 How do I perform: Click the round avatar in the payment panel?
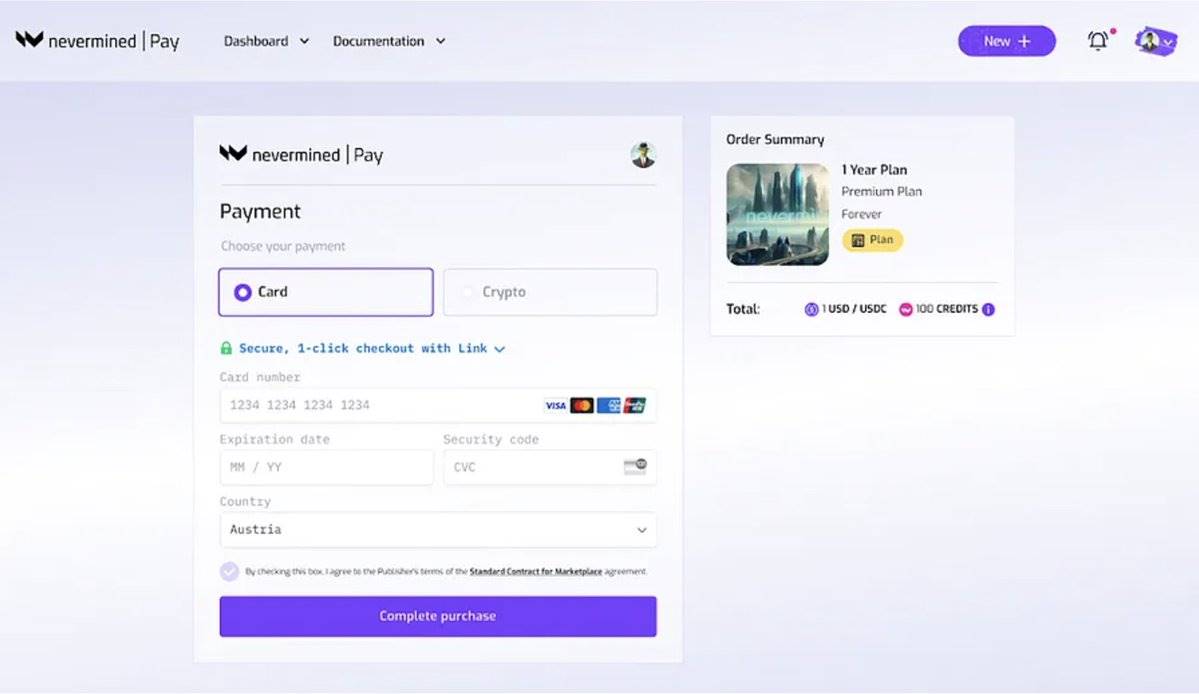coord(643,155)
